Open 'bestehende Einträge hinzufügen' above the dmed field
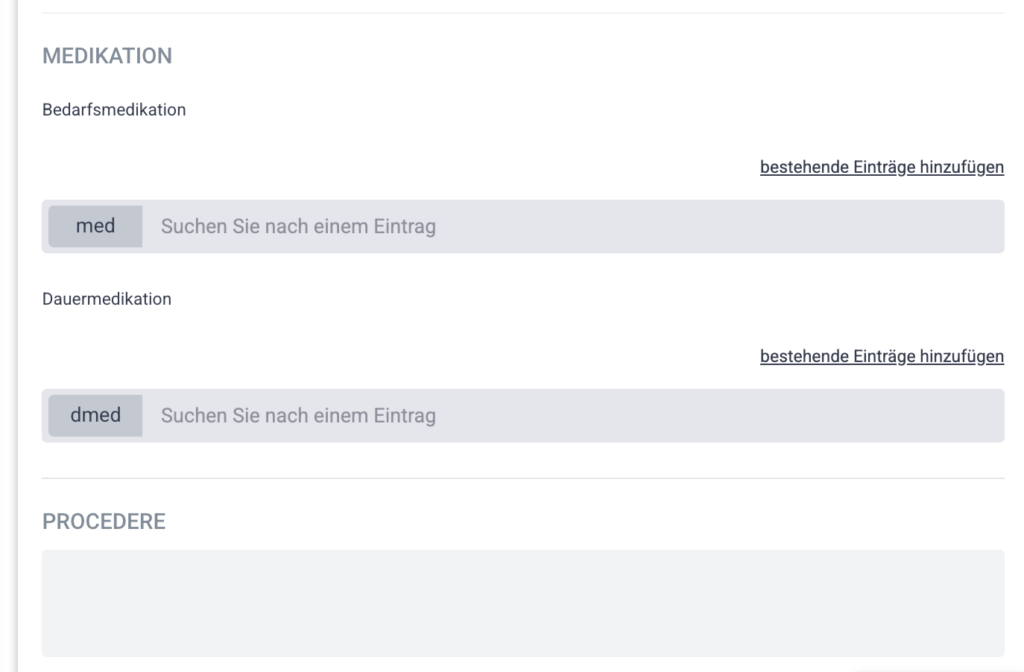 pyautogui.click(x=881, y=356)
